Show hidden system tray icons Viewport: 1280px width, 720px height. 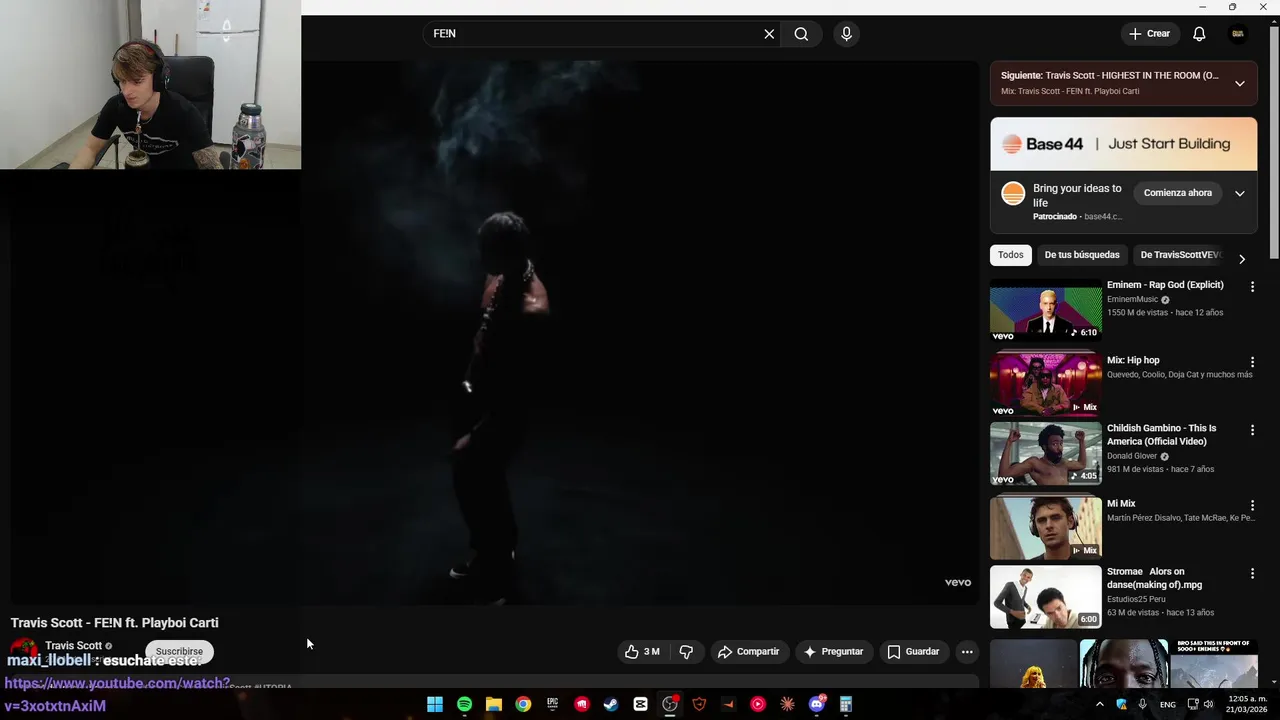pyautogui.click(x=1100, y=704)
